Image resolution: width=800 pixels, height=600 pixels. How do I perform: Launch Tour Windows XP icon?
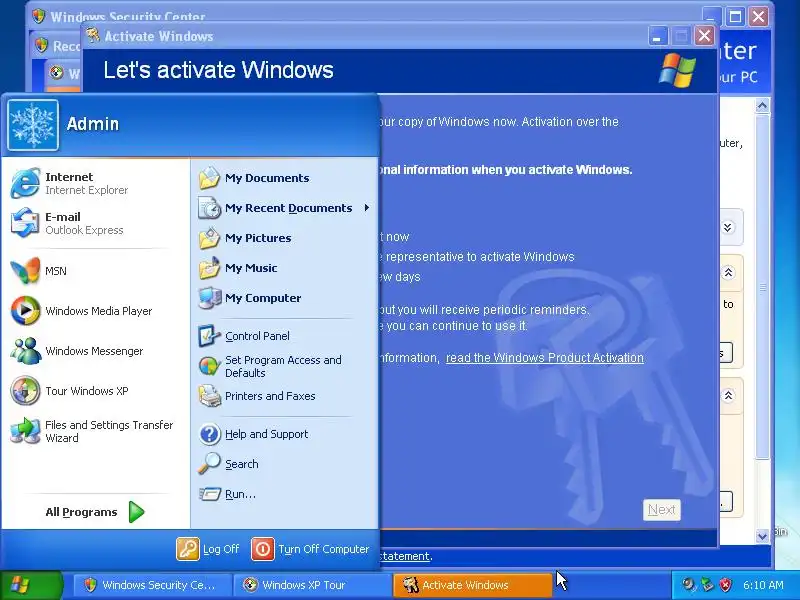coord(25,391)
